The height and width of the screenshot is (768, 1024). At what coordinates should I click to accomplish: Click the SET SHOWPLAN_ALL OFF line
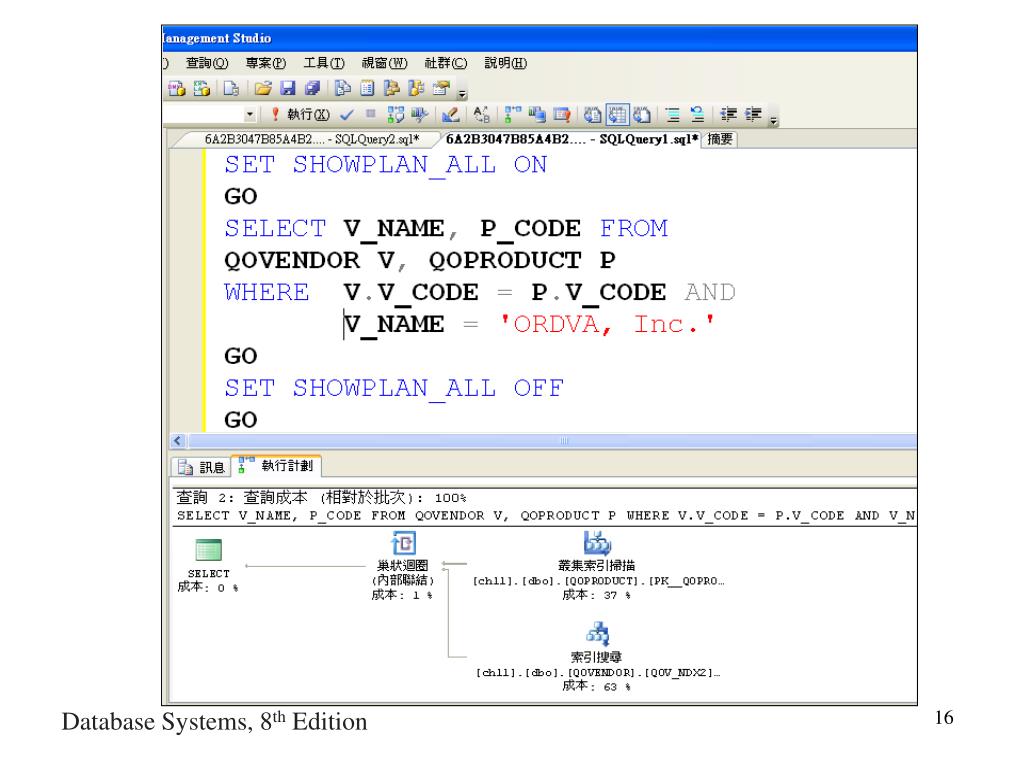(394, 388)
